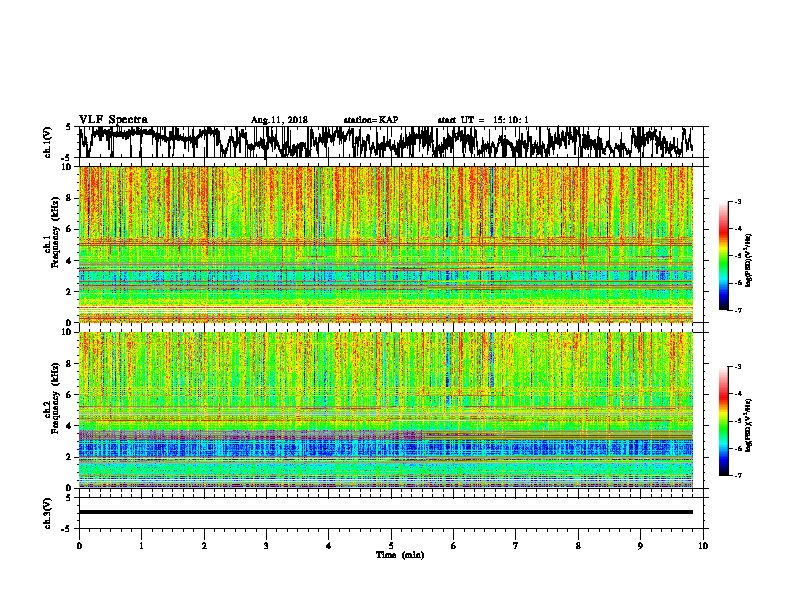Image resolution: width=792 pixels, height=612 pixels.
Task: Click the "10" kHz tick of ch.2 frequency axis
Action: pos(68,332)
